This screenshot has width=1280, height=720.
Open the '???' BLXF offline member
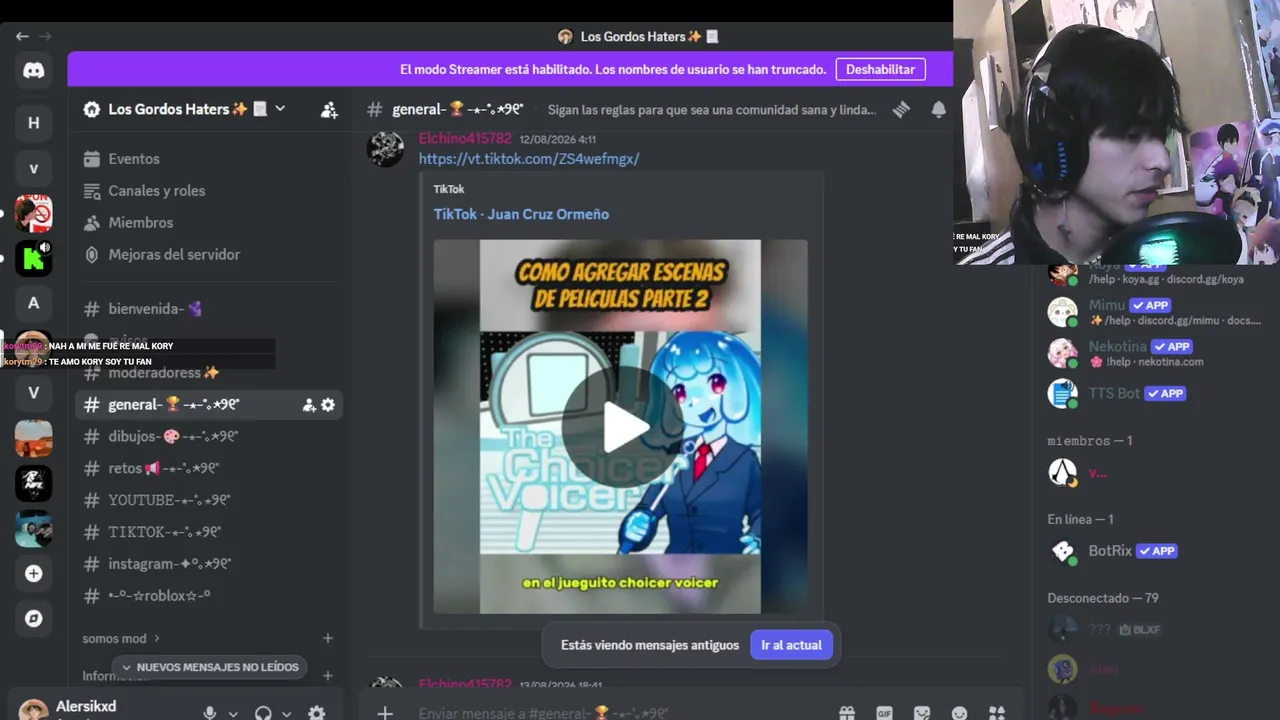(x=1155, y=630)
